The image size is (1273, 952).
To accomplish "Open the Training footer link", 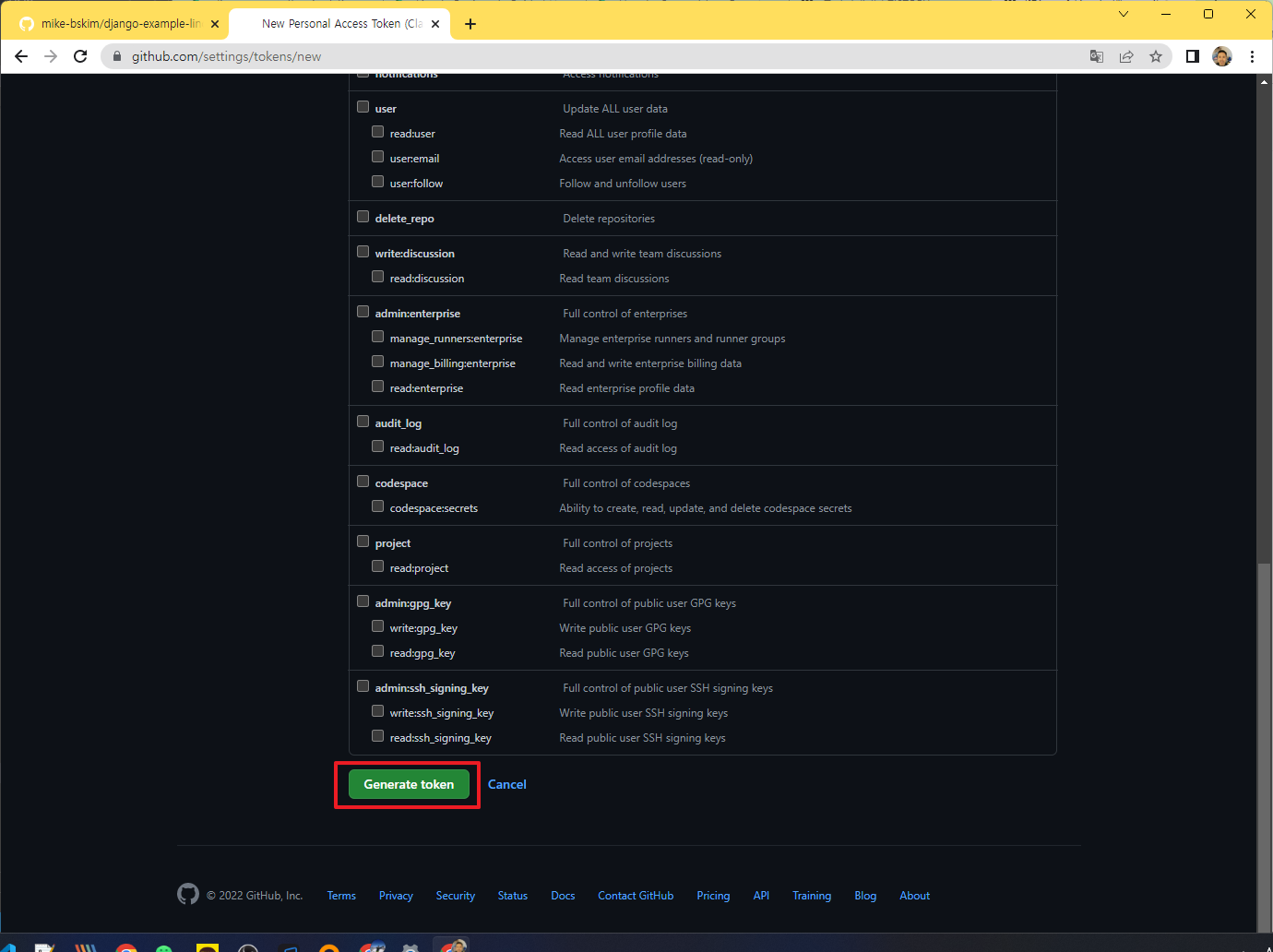I will tap(812, 896).
